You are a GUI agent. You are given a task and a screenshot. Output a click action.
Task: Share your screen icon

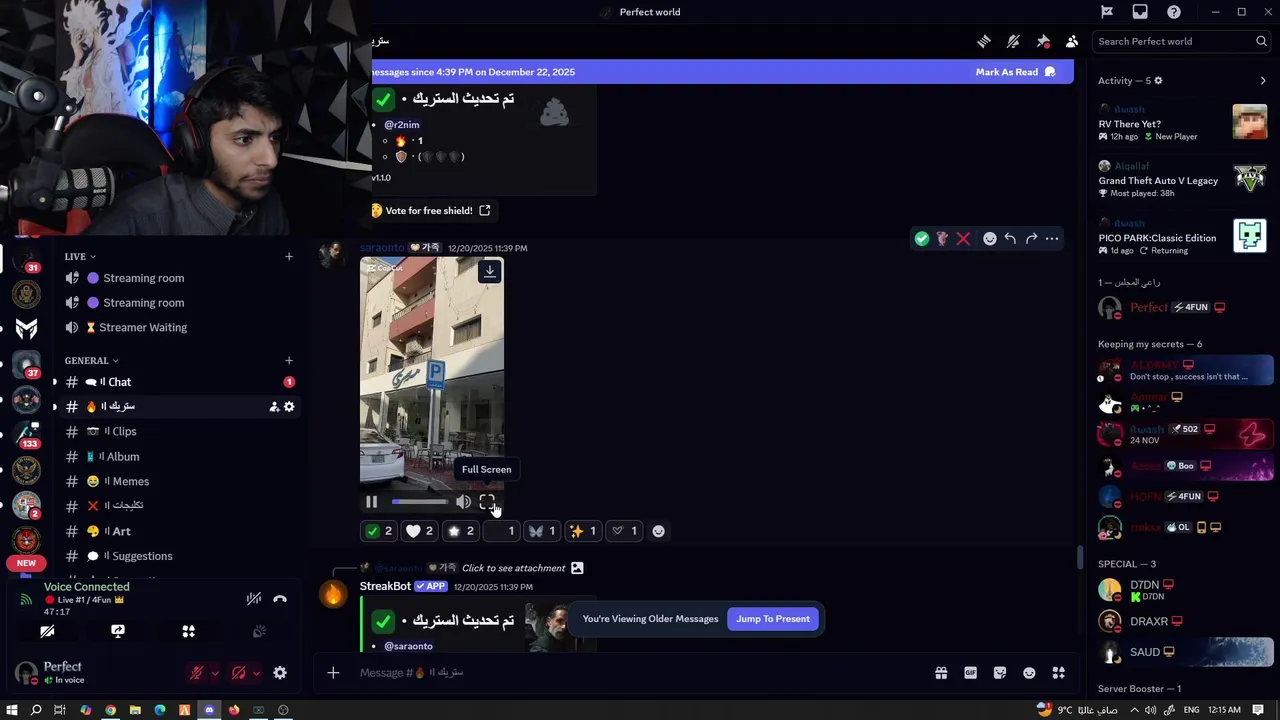118,631
